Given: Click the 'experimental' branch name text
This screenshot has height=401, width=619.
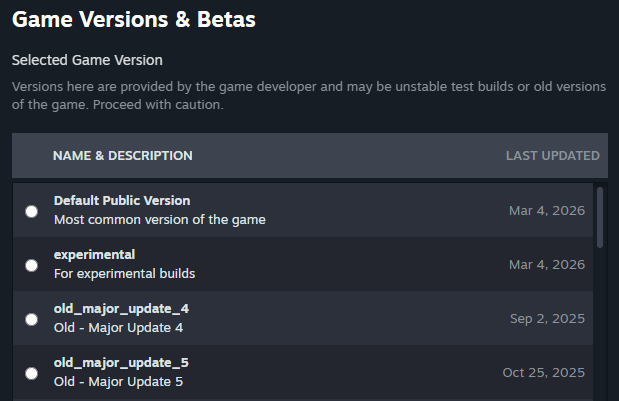Looking at the screenshot, I should tap(94, 255).
